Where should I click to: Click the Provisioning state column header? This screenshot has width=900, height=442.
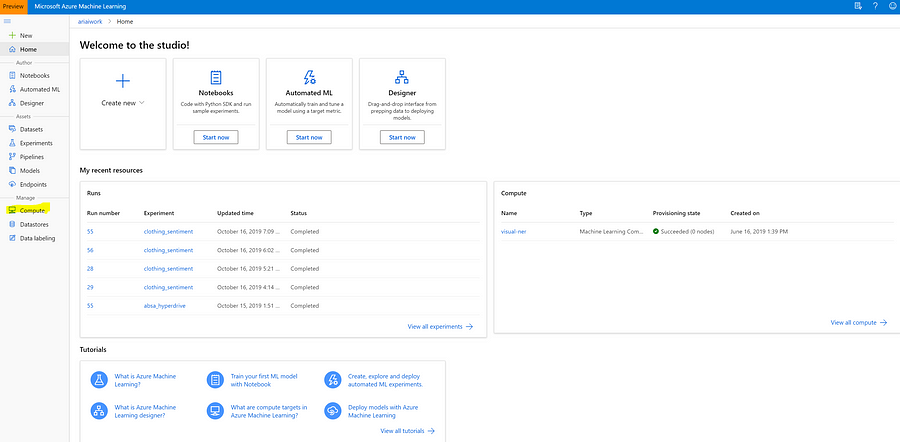tap(677, 213)
